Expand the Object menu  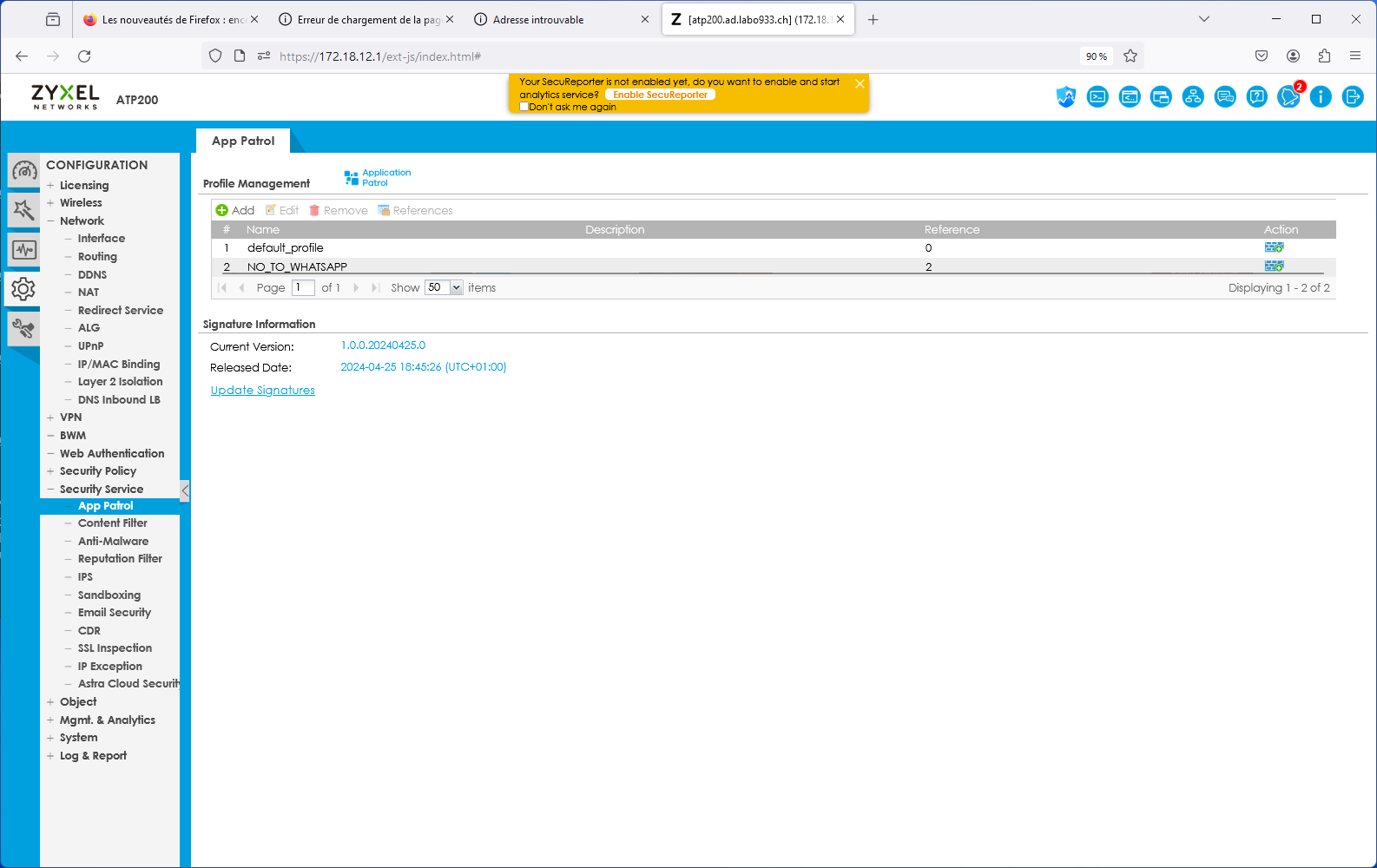50,702
